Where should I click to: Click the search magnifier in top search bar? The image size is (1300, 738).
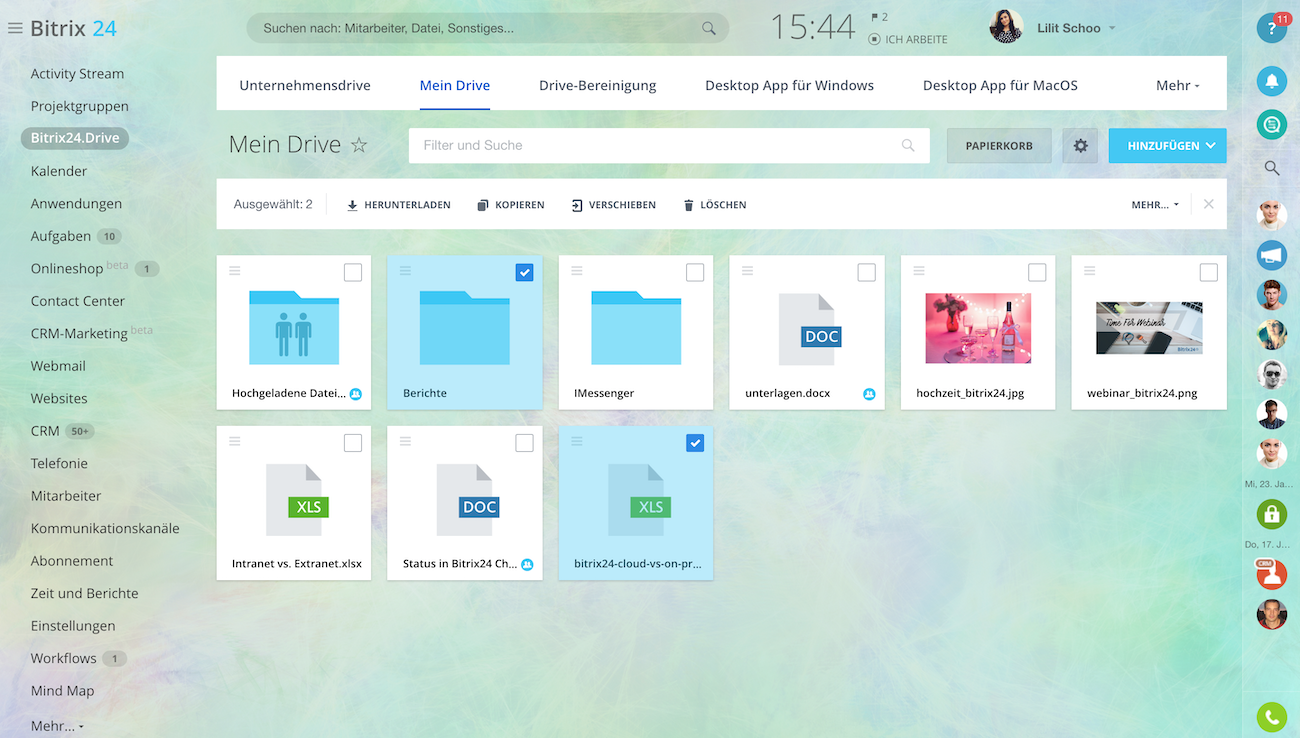[709, 28]
